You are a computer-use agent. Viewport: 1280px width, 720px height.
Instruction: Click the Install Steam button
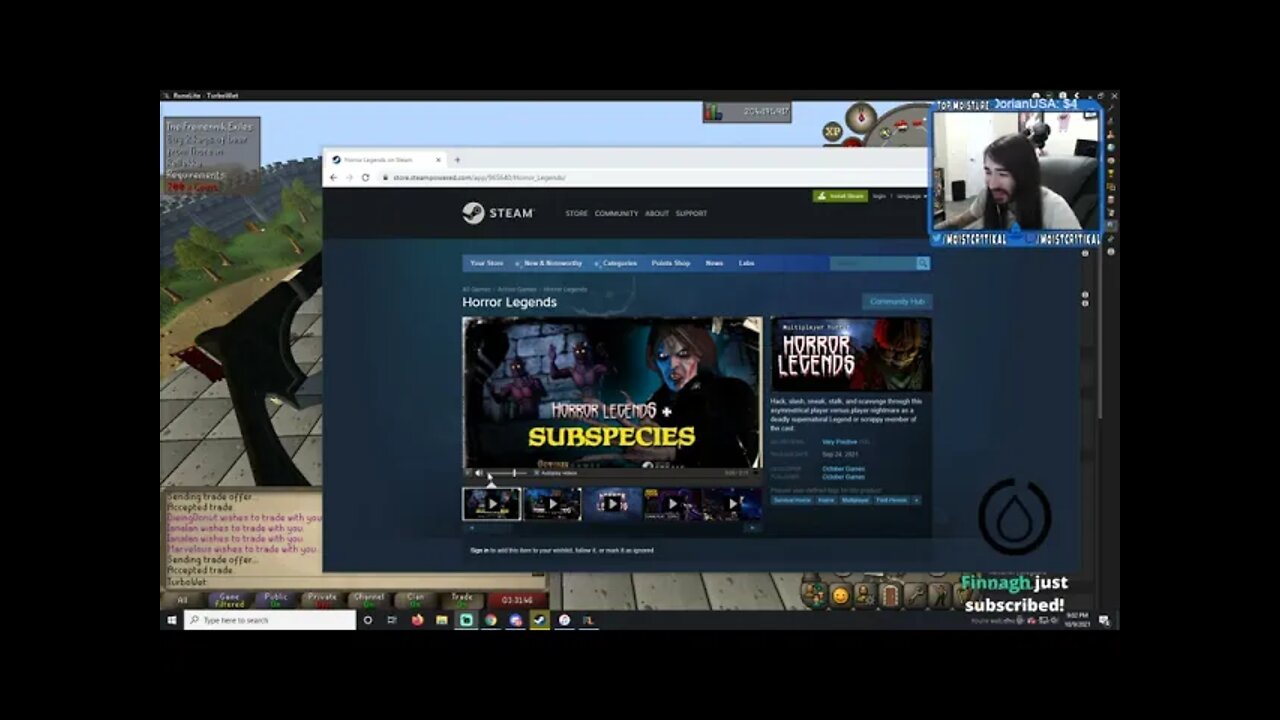pyautogui.click(x=840, y=196)
